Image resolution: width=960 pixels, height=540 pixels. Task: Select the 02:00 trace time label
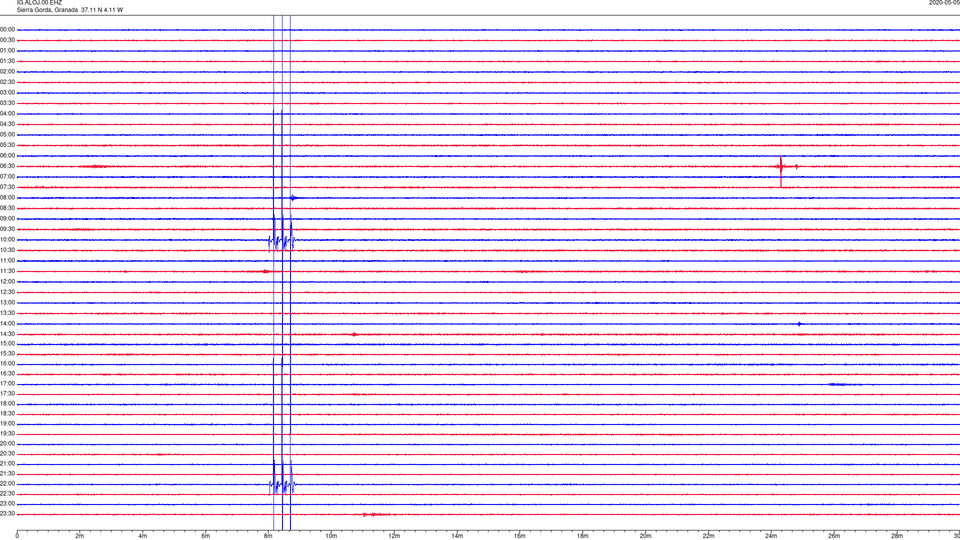(7, 72)
